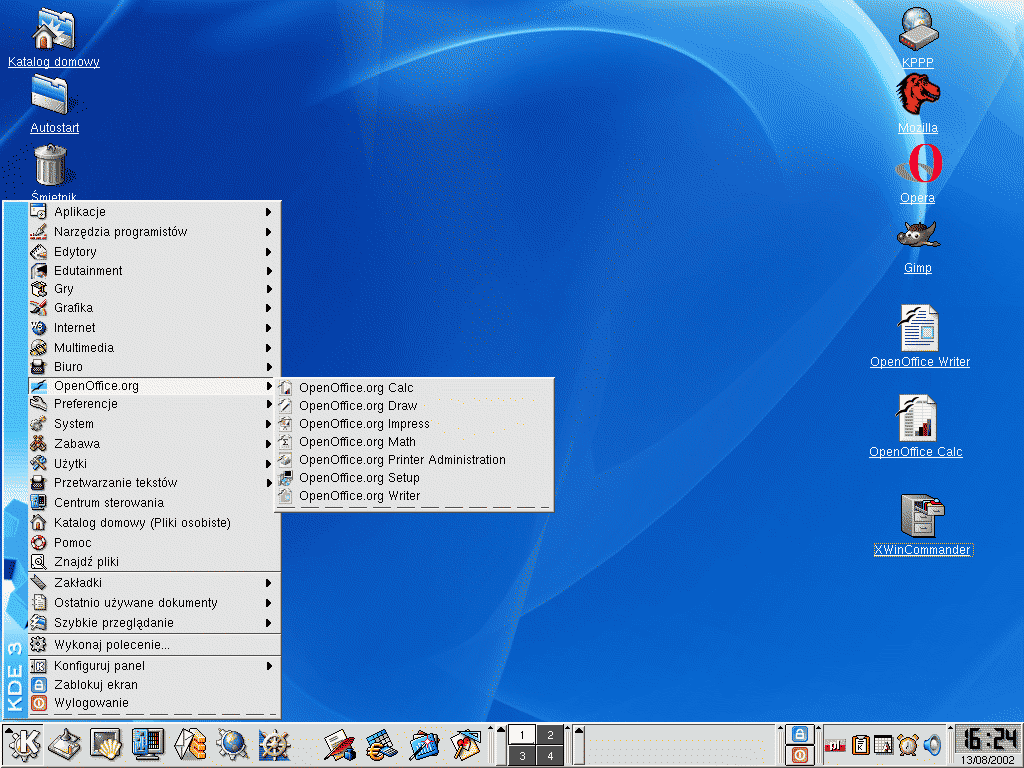The height and width of the screenshot is (768, 1024).
Task: Open the Opera desktop icon
Action: 918,173
